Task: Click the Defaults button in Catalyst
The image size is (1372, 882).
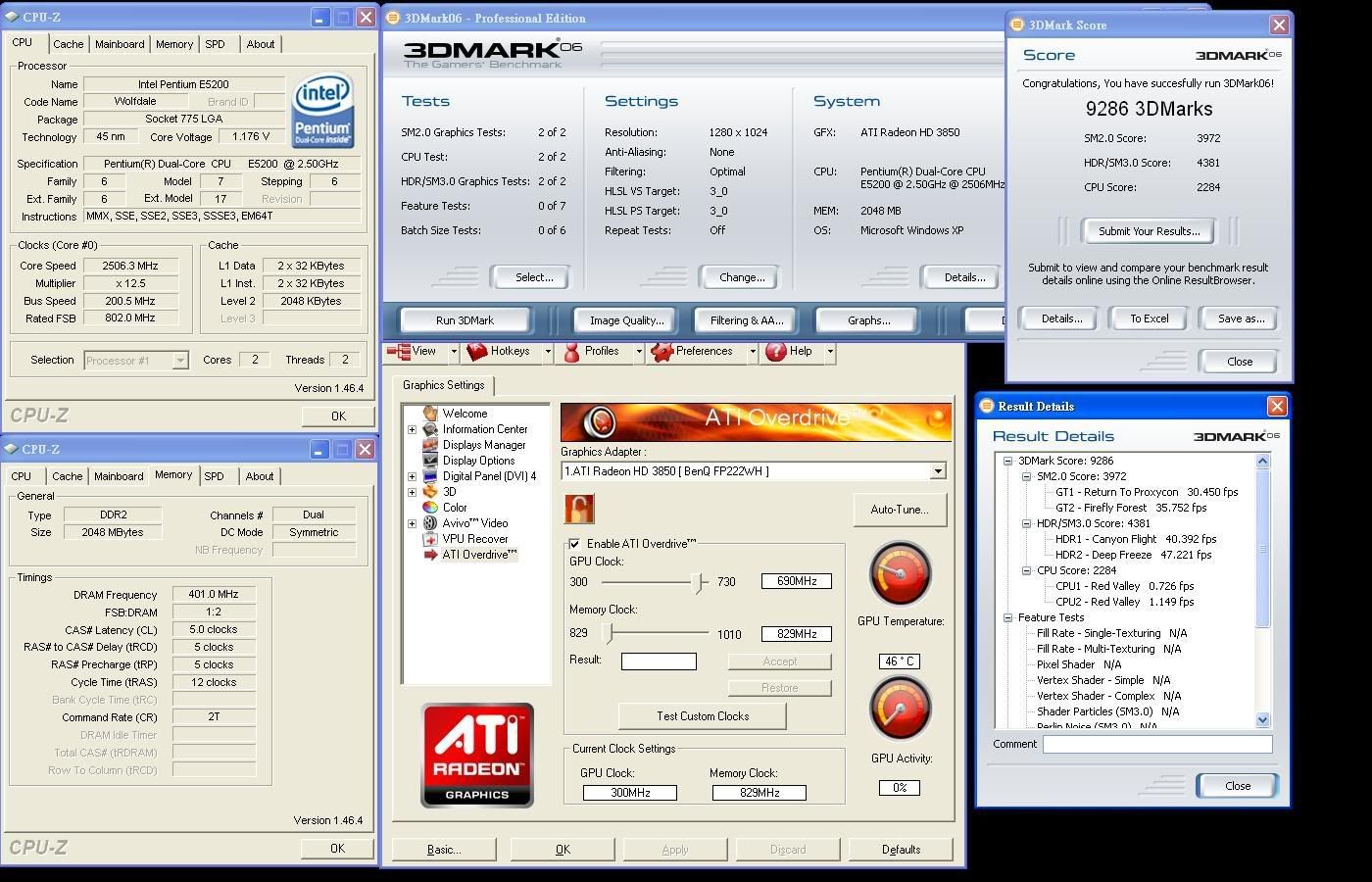Action: tap(901, 850)
